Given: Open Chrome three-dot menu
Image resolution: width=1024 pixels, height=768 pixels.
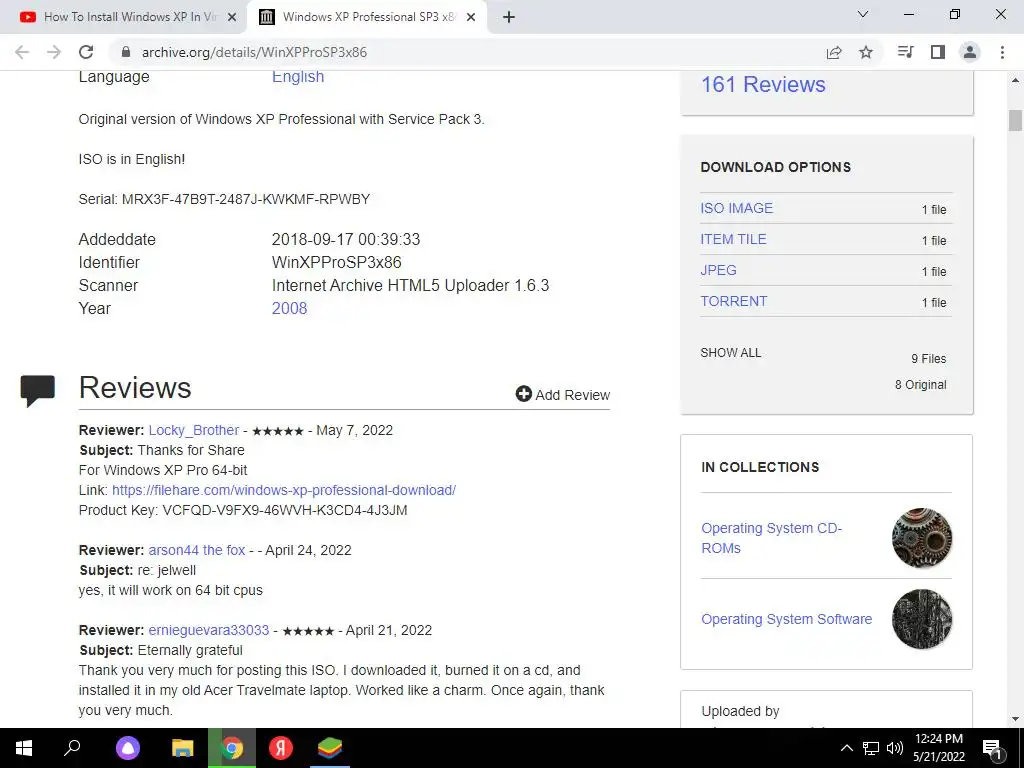Looking at the screenshot, I should [x=1002, y=52].
